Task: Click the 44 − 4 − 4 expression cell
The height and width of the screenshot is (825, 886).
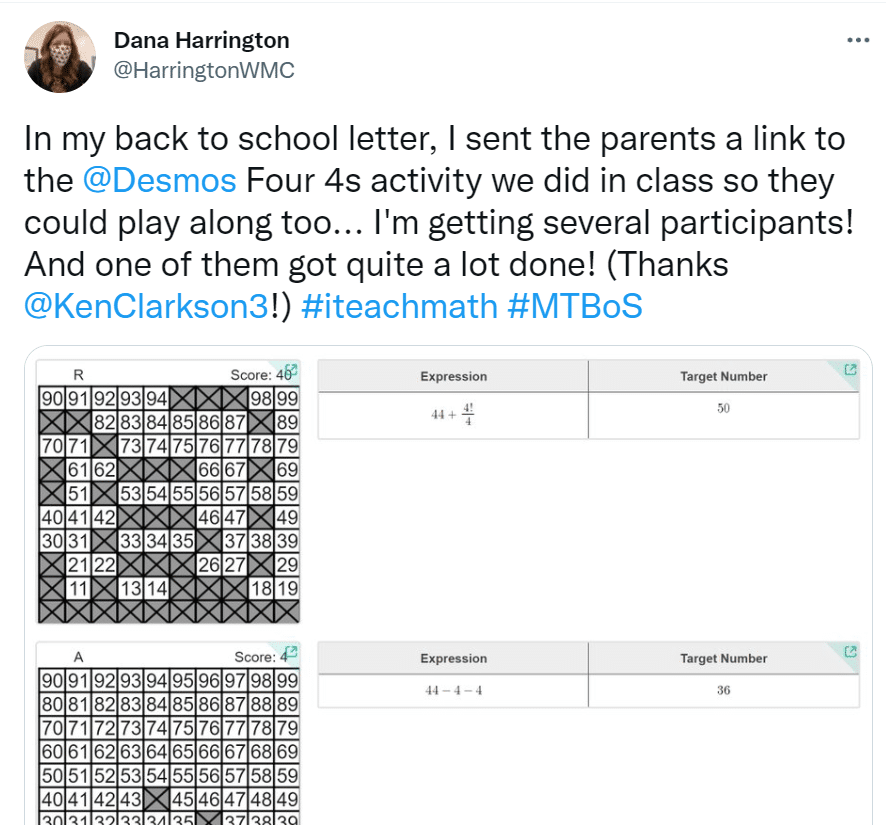Action: point(453,691)
